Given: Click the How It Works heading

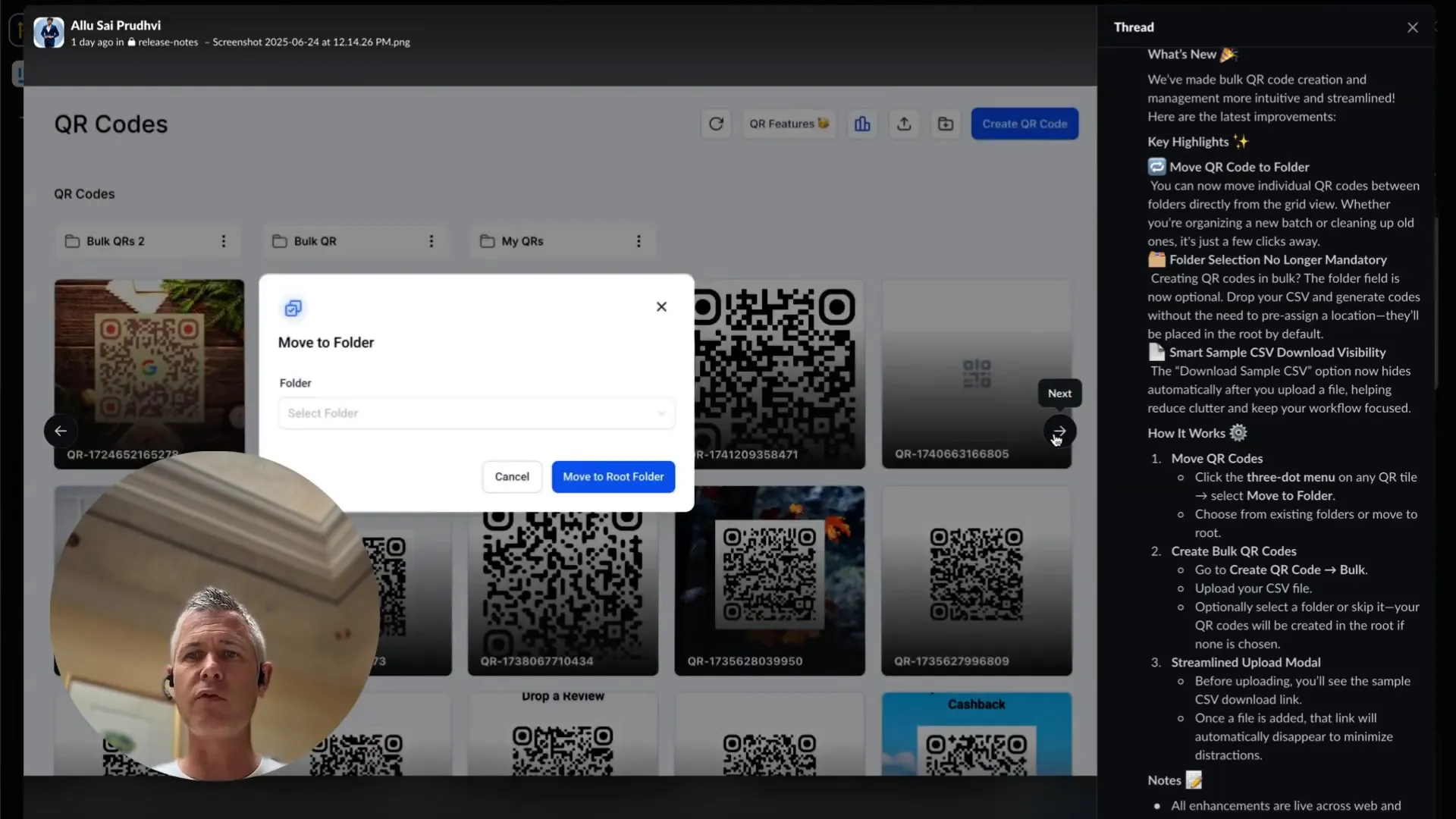Looking at the screenshot, I should coord(1197,433).
